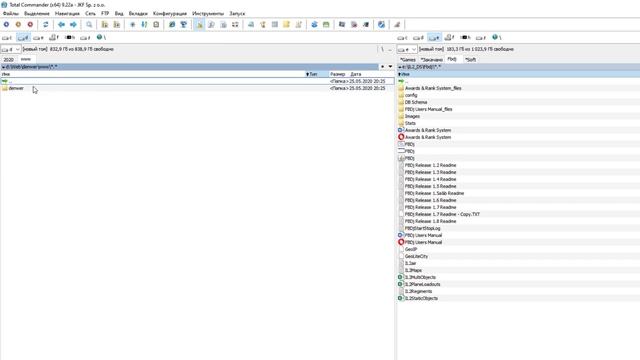The height and width of the screenshot is (360, 640).
Task: Open the Вкладки menu
Action: point(138,13)
